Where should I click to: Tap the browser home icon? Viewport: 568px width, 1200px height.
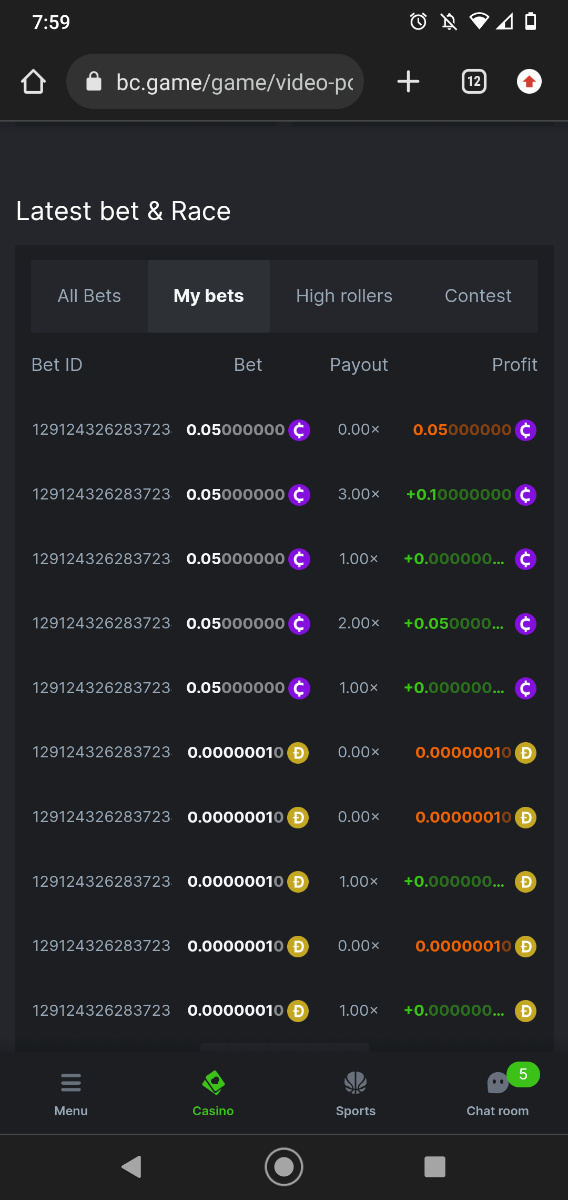33,82
